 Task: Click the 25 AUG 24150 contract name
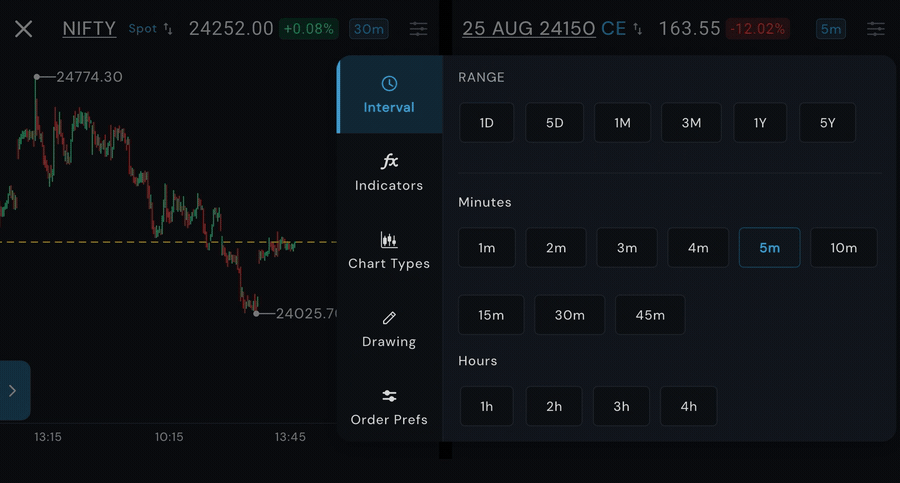(529, 29)
